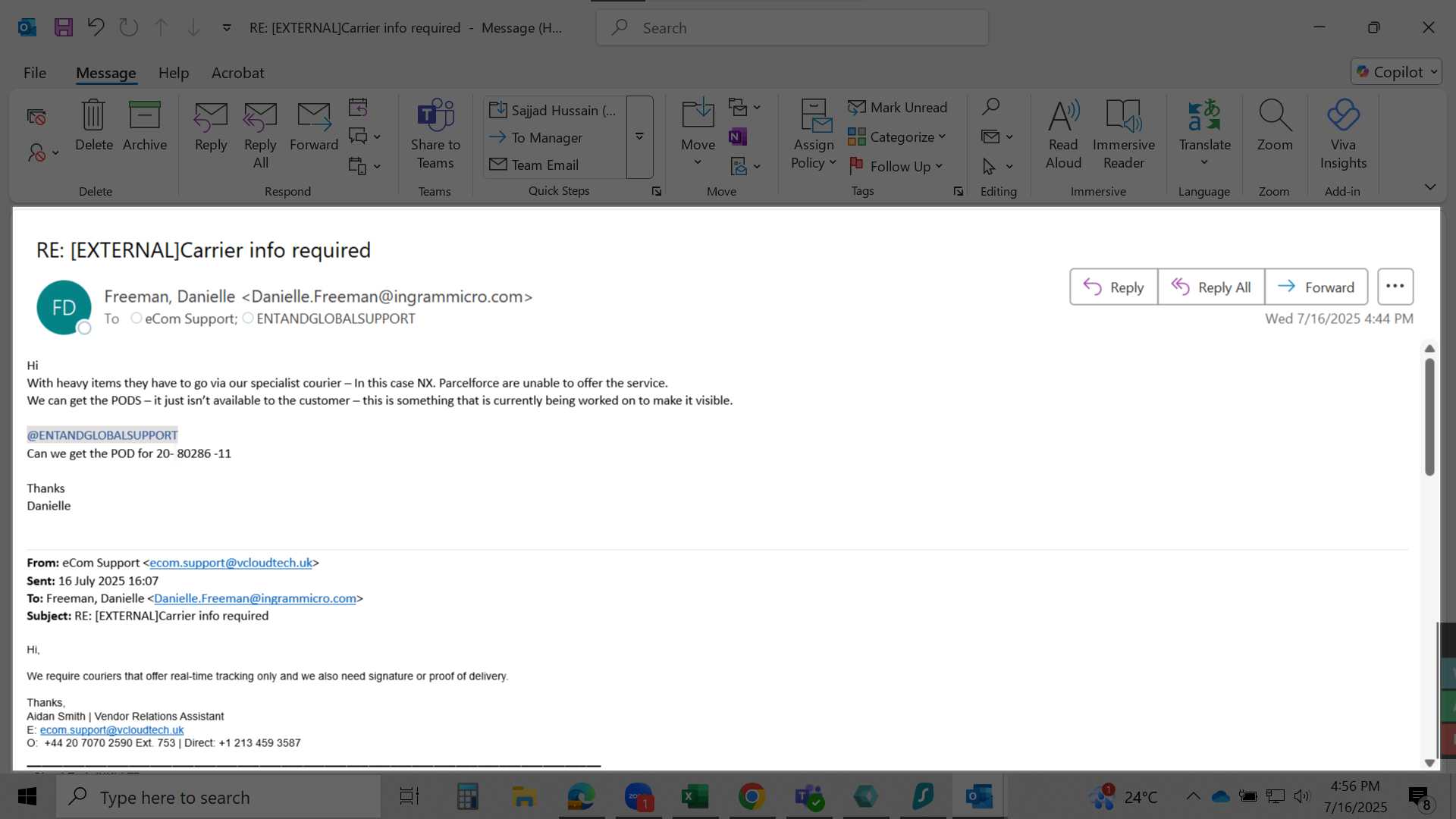Delete this message using Delete icon
This screenshot has height=819, width=1456.
pos(94,126)
